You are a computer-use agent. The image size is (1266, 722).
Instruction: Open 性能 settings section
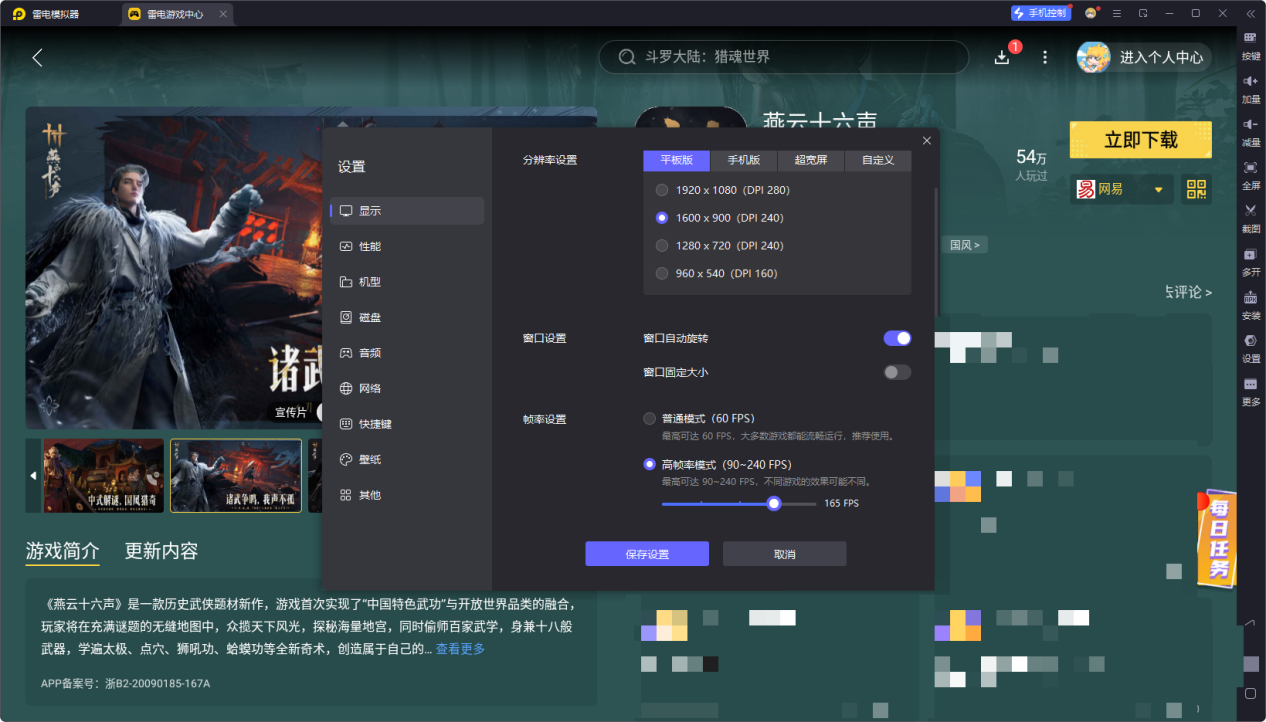407,246
